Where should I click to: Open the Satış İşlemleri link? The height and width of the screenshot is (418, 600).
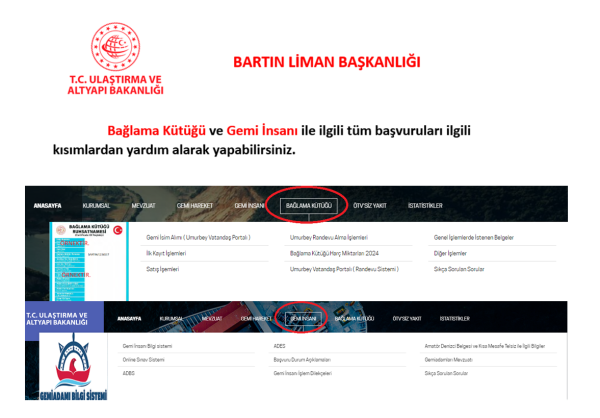coord(163,269)
